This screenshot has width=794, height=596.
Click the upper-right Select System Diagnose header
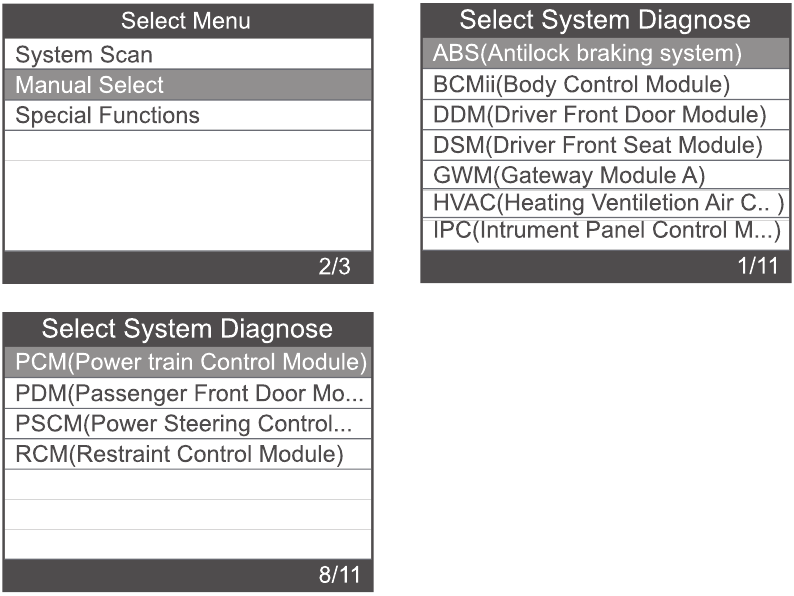pos(606,20)
